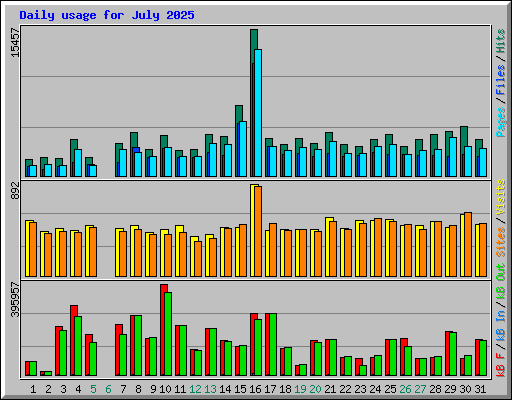Click the red kB F bar for day 10
Viewport: 512px width, 400px height.
(163, 330)
